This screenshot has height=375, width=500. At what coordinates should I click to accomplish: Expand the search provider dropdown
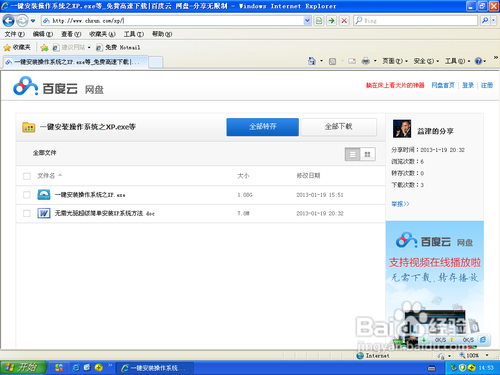pyautogui.click(x=493, y=21)
